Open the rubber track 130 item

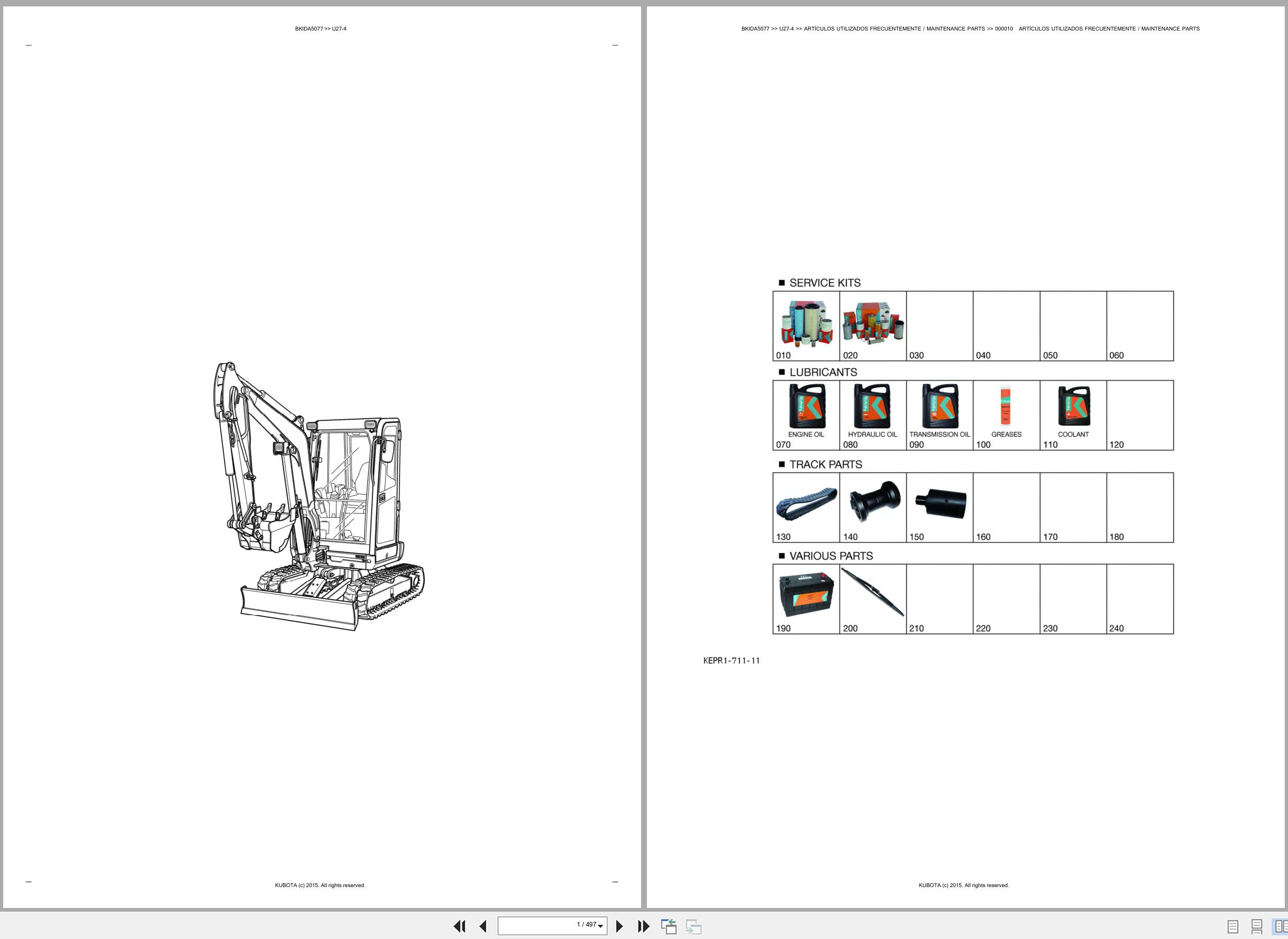pyautogui.click(x=807, y=508)
